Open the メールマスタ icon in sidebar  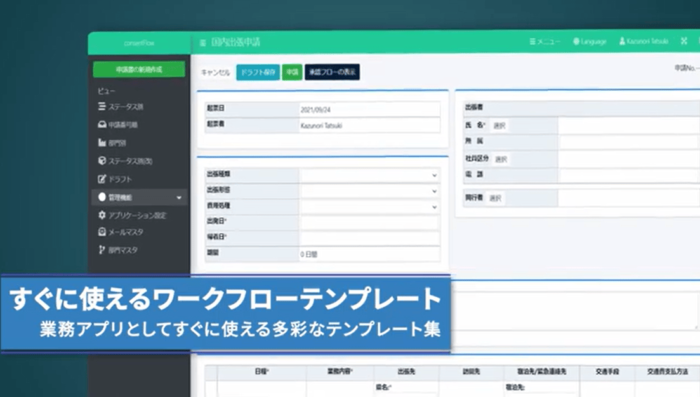pos(102,232)
